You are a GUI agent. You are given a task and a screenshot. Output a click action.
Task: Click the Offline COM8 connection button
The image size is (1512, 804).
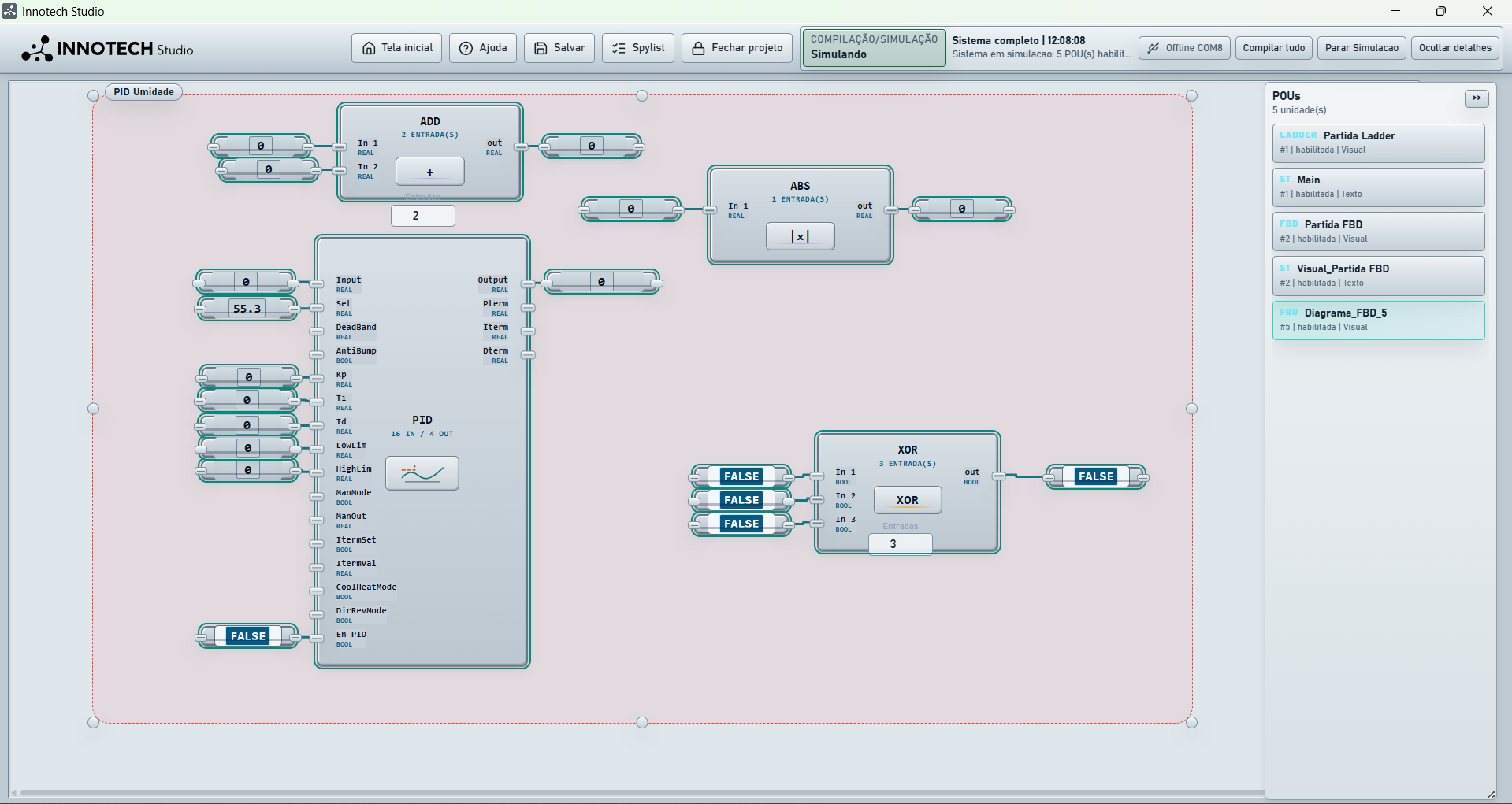point(1184,48)
